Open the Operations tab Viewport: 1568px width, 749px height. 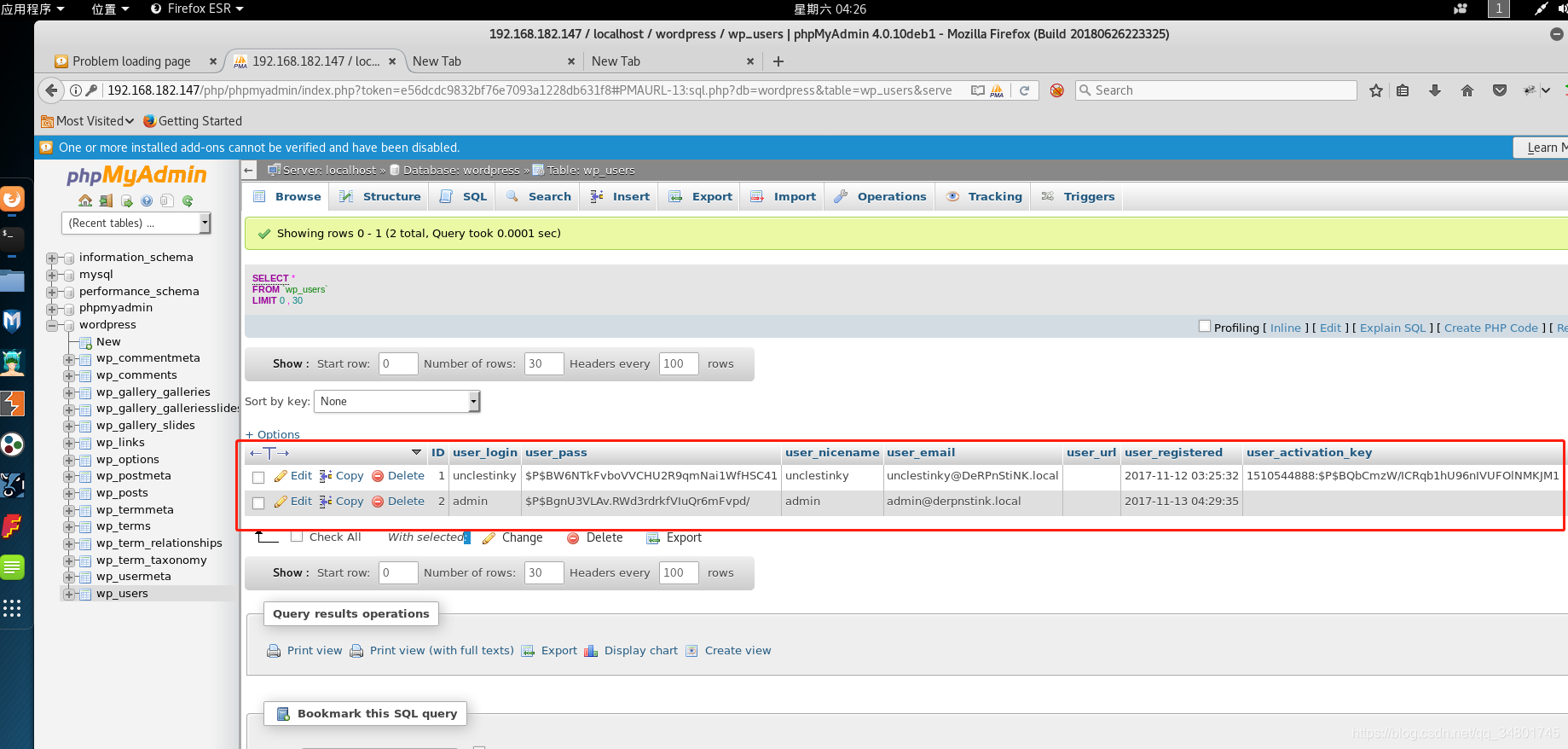click(880, 197)
